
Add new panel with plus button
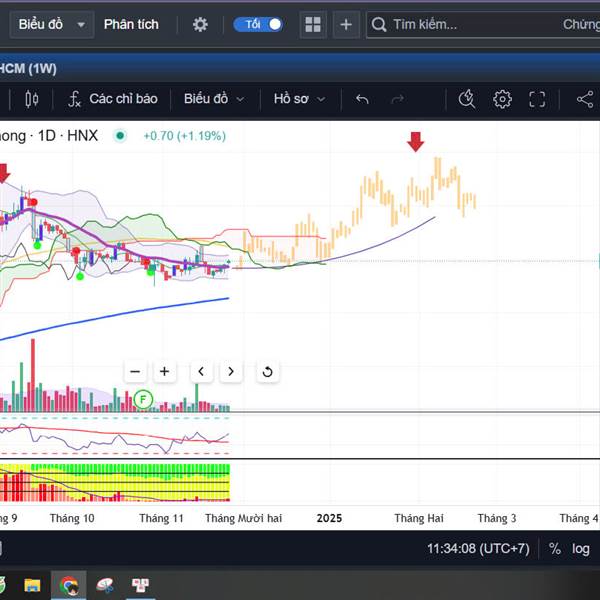(346, 24)
